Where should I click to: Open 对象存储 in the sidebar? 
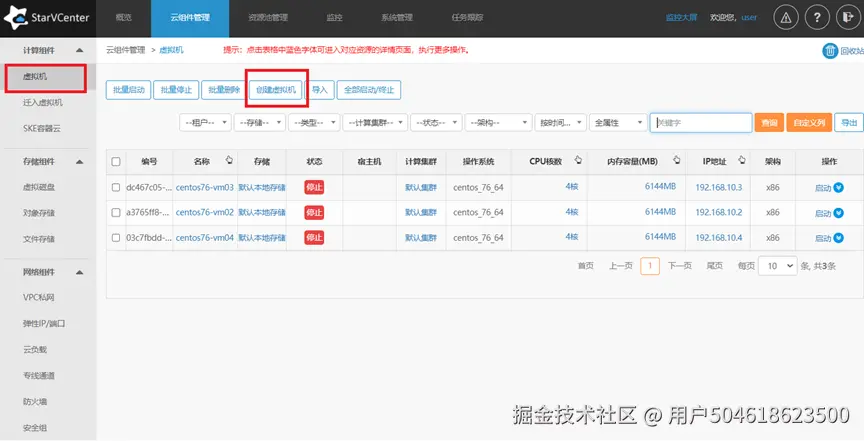pos(39,213)
